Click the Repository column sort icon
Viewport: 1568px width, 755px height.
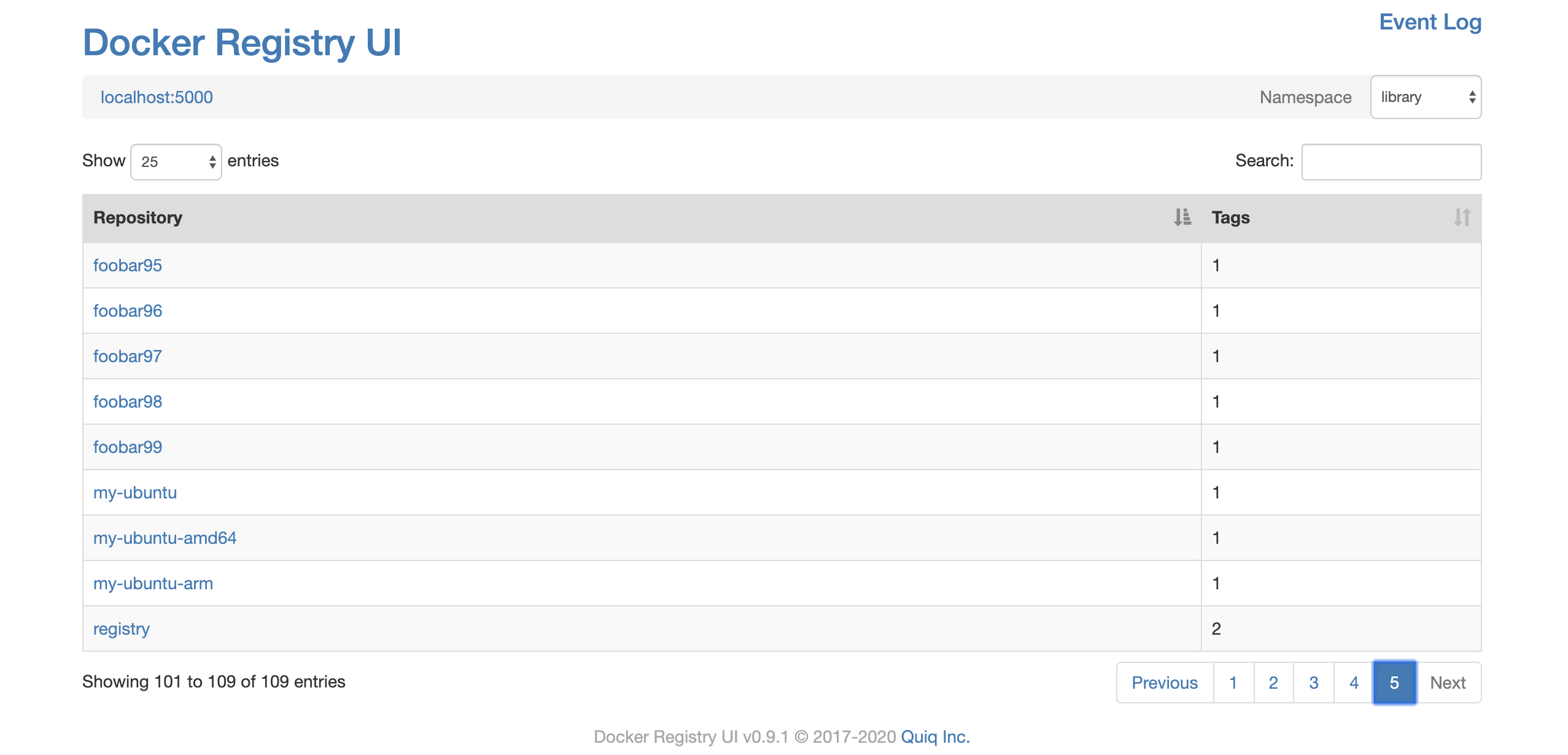tap(1182, 217)
